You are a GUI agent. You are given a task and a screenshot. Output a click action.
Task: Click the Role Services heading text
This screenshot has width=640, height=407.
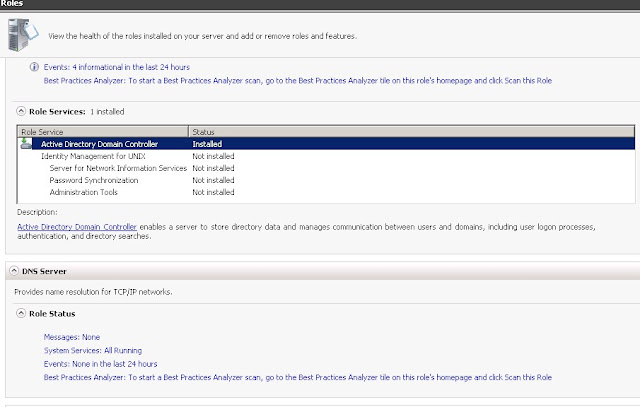tap(57, 111)
